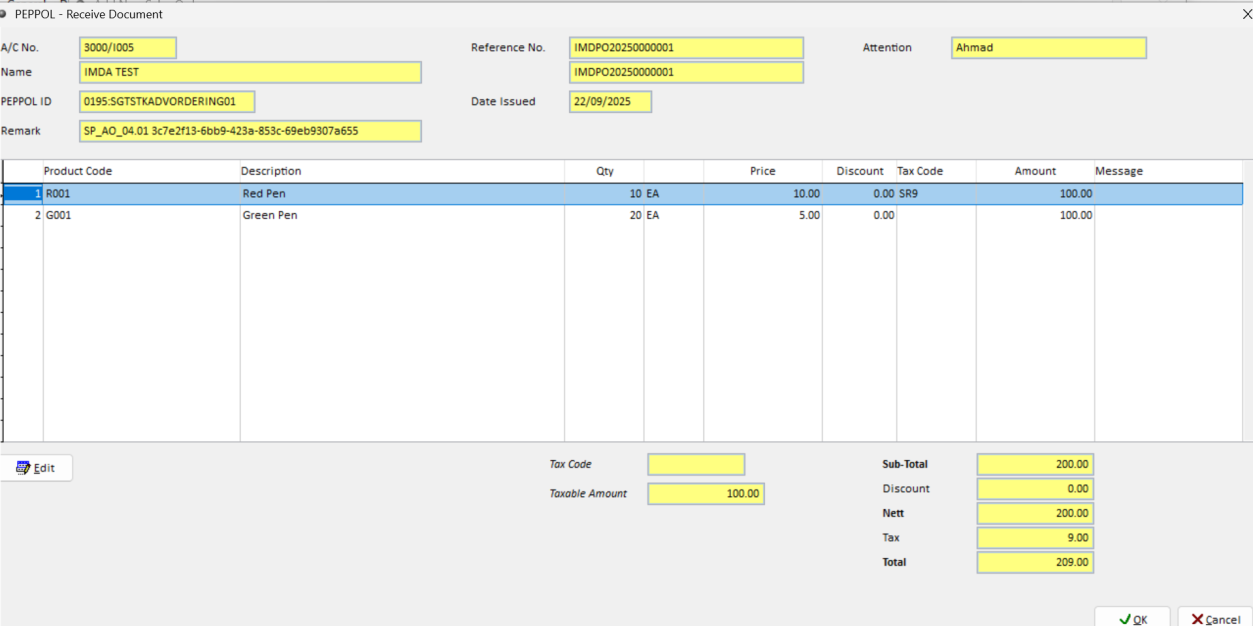This screenshot has height=626, width=1253.
Task: Click the Amount column header
Action: [x=1035, y=171]
